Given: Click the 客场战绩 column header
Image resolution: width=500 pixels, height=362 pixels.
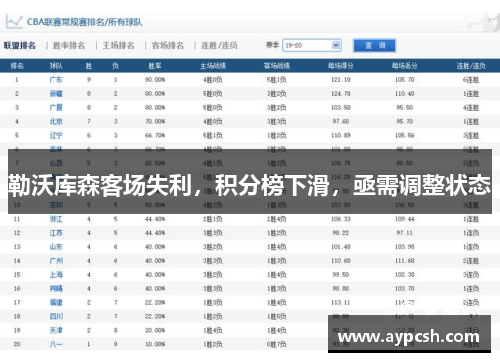Looking at the screenshot, I should click(x=277, y=66).
